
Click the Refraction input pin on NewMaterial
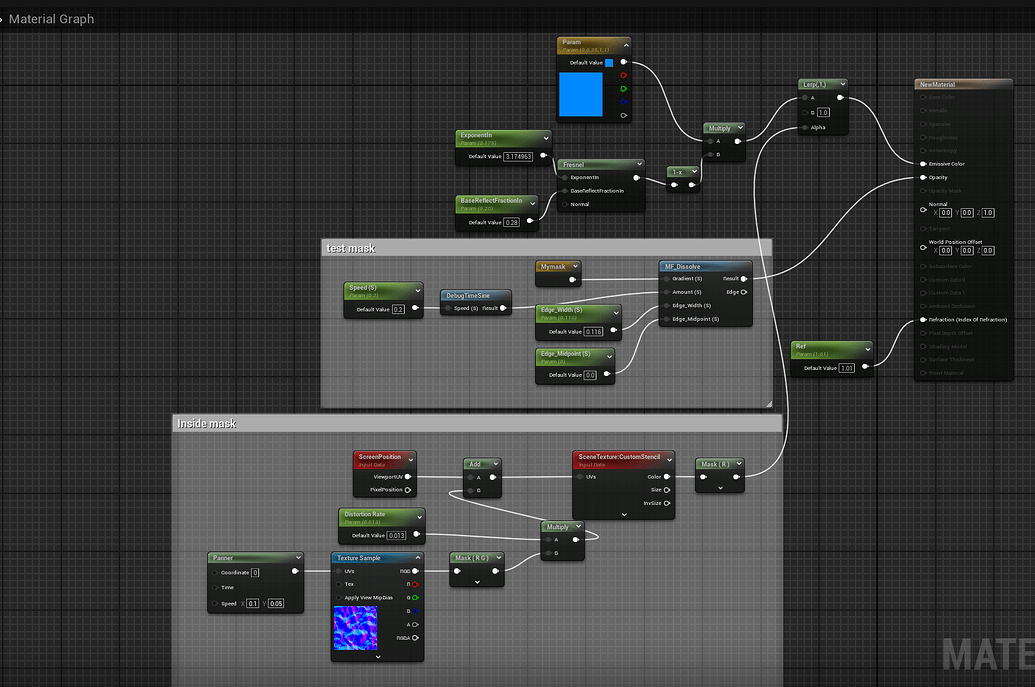tap(923, 320)
